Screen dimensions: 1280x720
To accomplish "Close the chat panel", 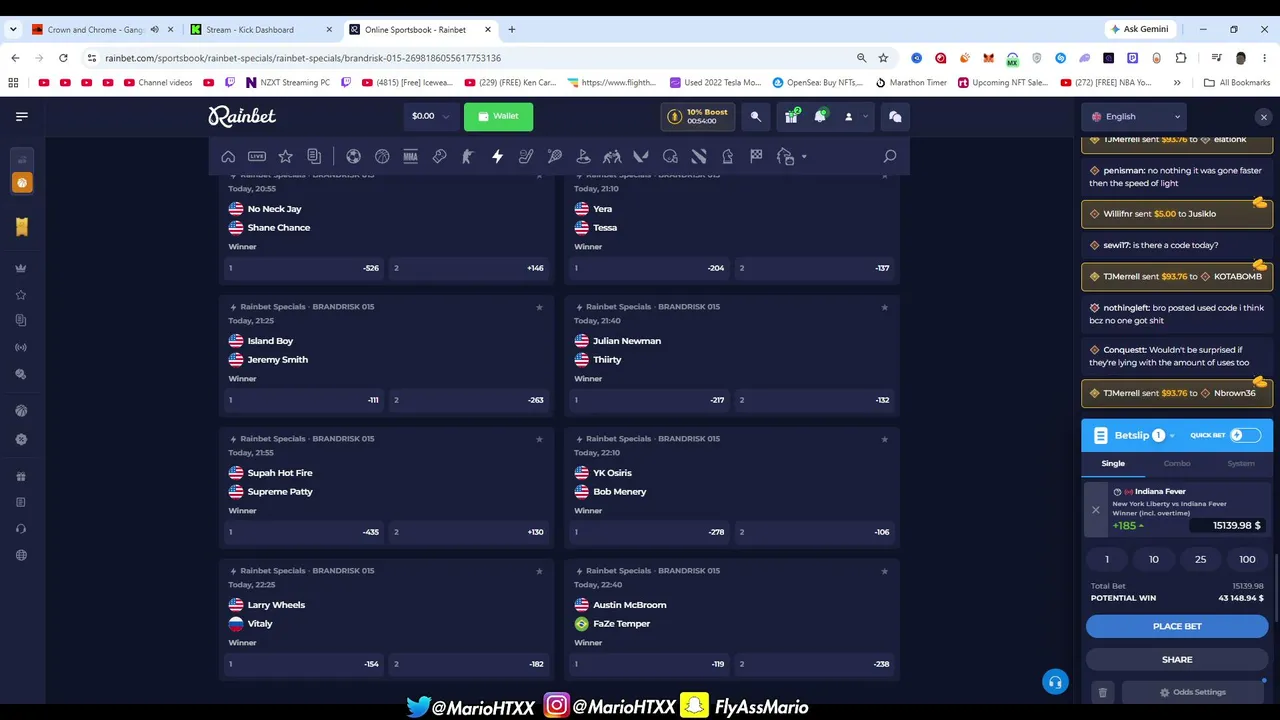I will coord(1263,117).
